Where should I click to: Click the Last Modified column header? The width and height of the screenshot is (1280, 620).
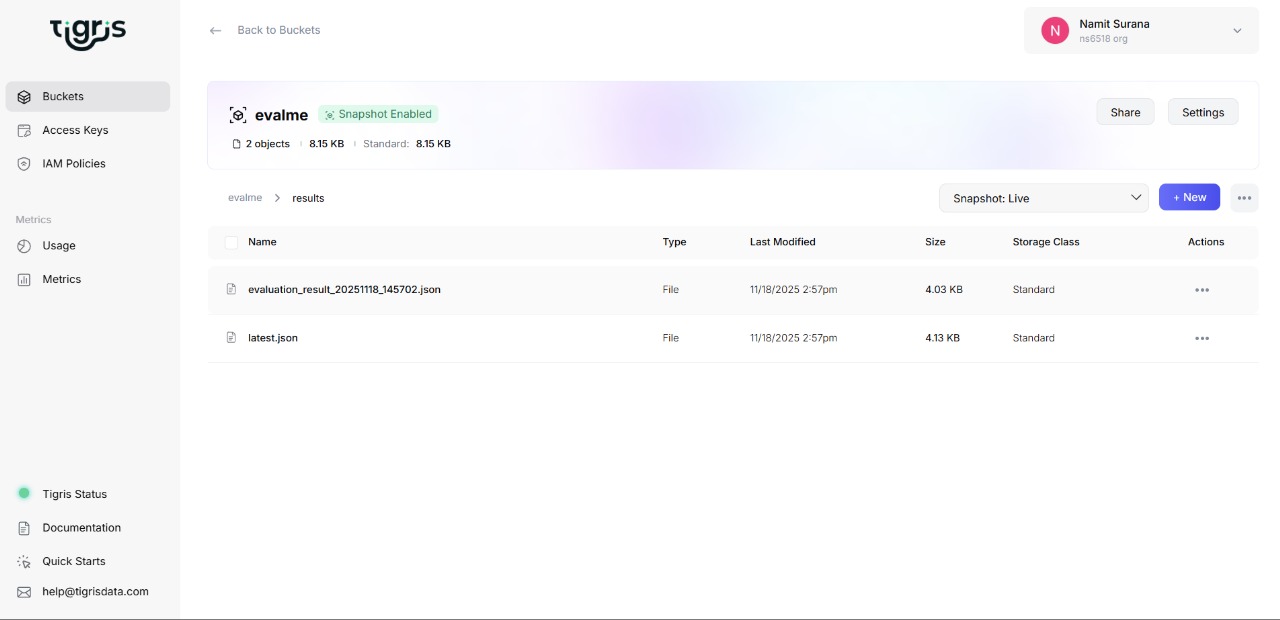[x=783, y=242]
